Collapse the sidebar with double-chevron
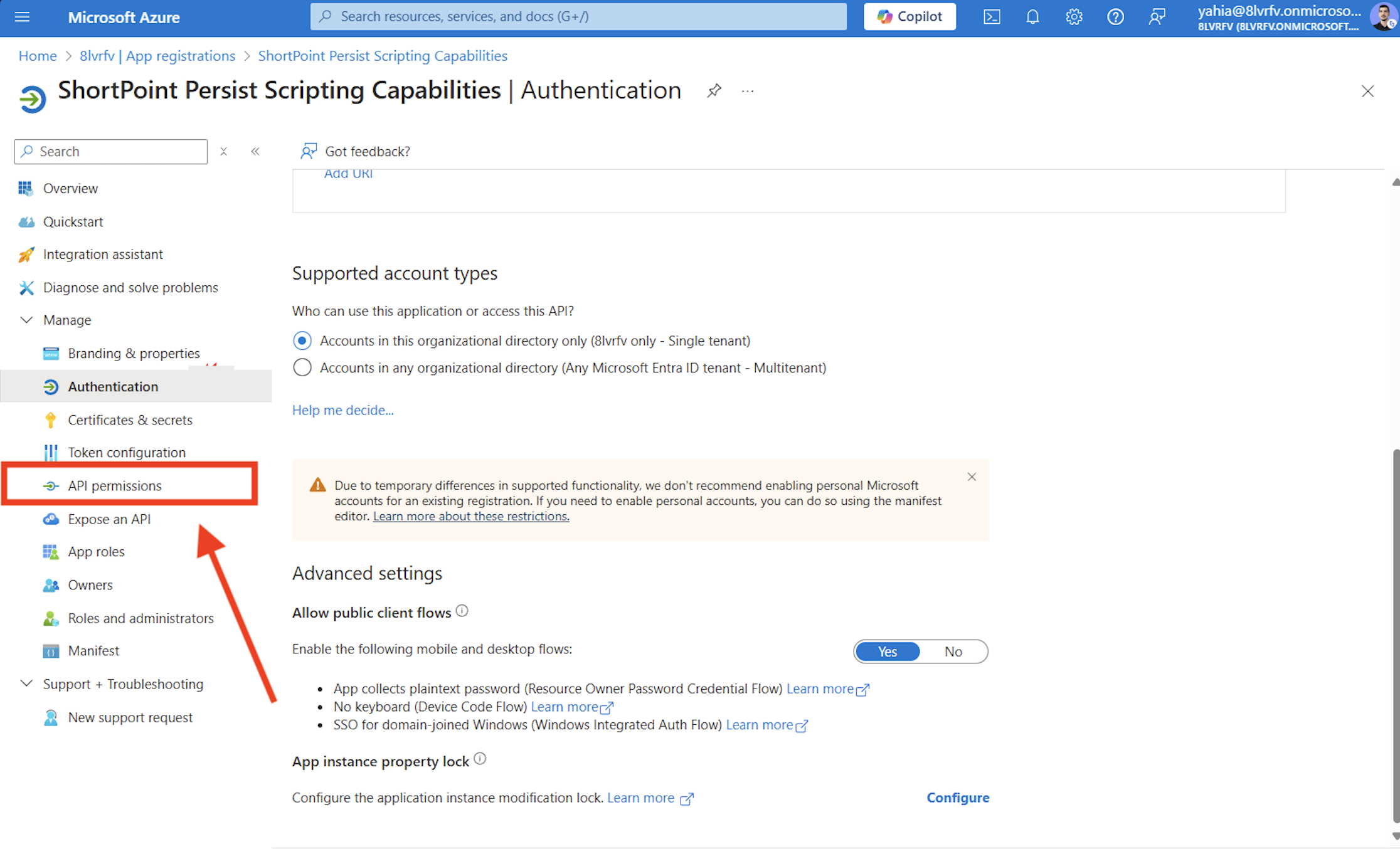The width and height of the screenshot is (1400, 849). point(255,151)
